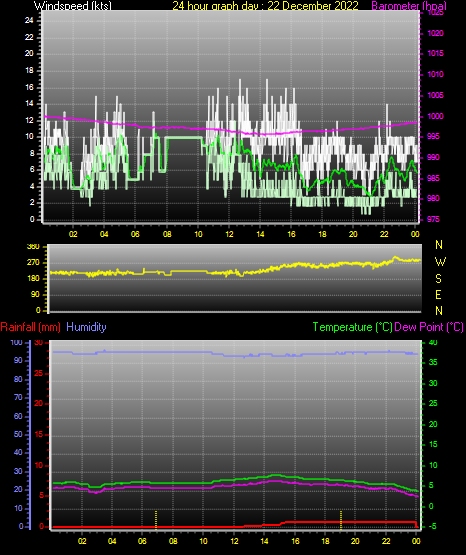
Task: Click the 1000 hpa barometer scale value
Action: [435, 116]
